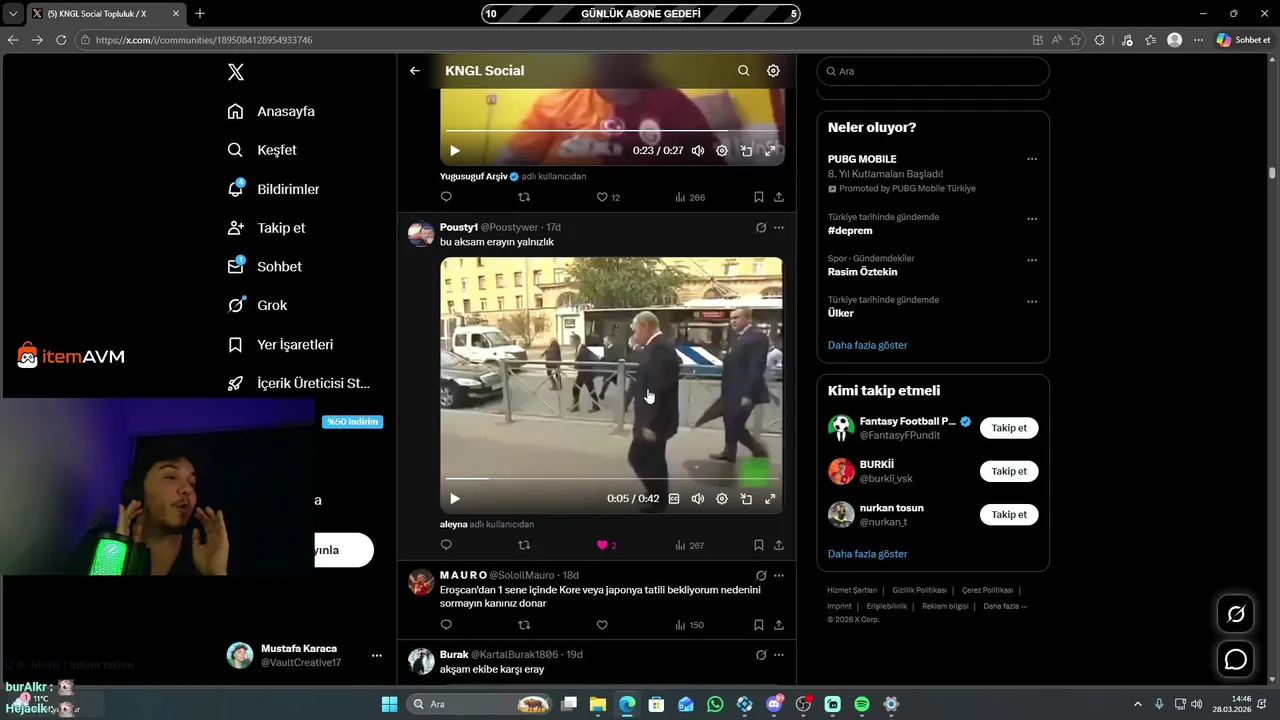Open more options for Ülker trend
Screen dimensions: 1280x720
pyautogui.click(x=1032, y=301)
